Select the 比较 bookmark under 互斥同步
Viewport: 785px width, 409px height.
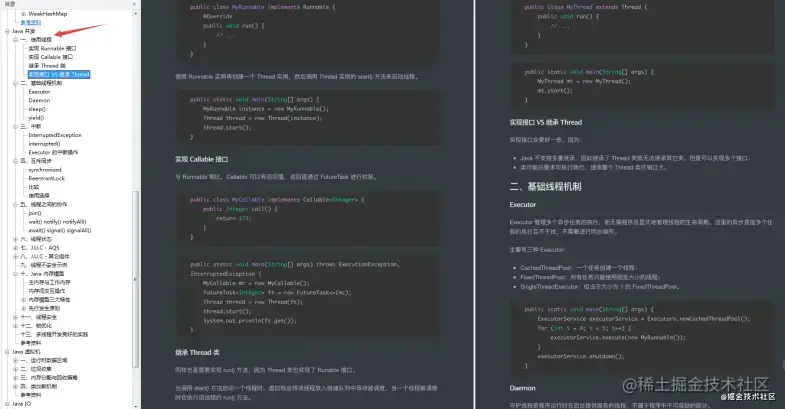tap(34, 187)
